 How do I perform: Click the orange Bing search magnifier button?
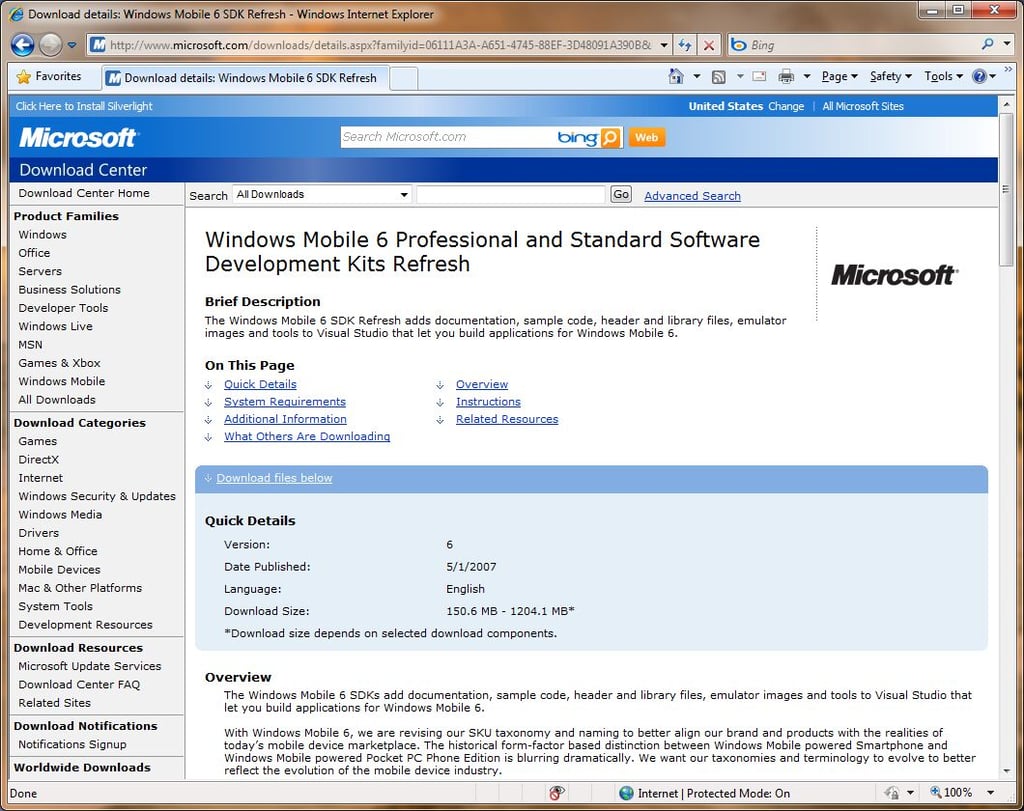tap(611, 137)
